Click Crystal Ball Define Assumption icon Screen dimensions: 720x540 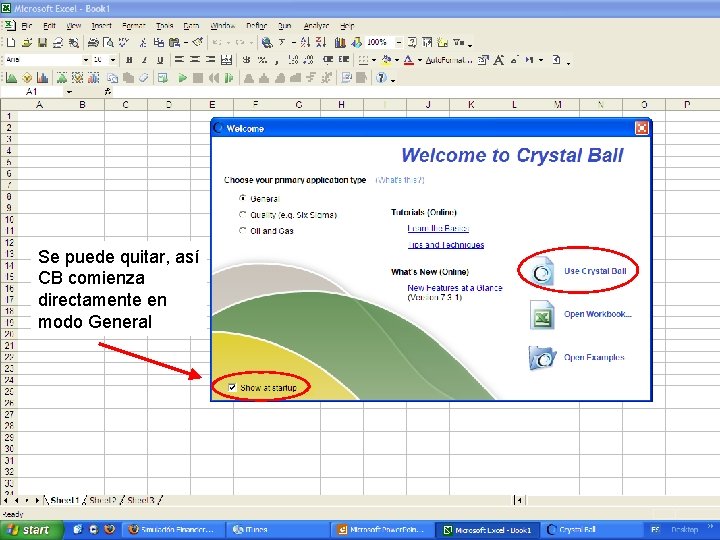click(11, 78)
